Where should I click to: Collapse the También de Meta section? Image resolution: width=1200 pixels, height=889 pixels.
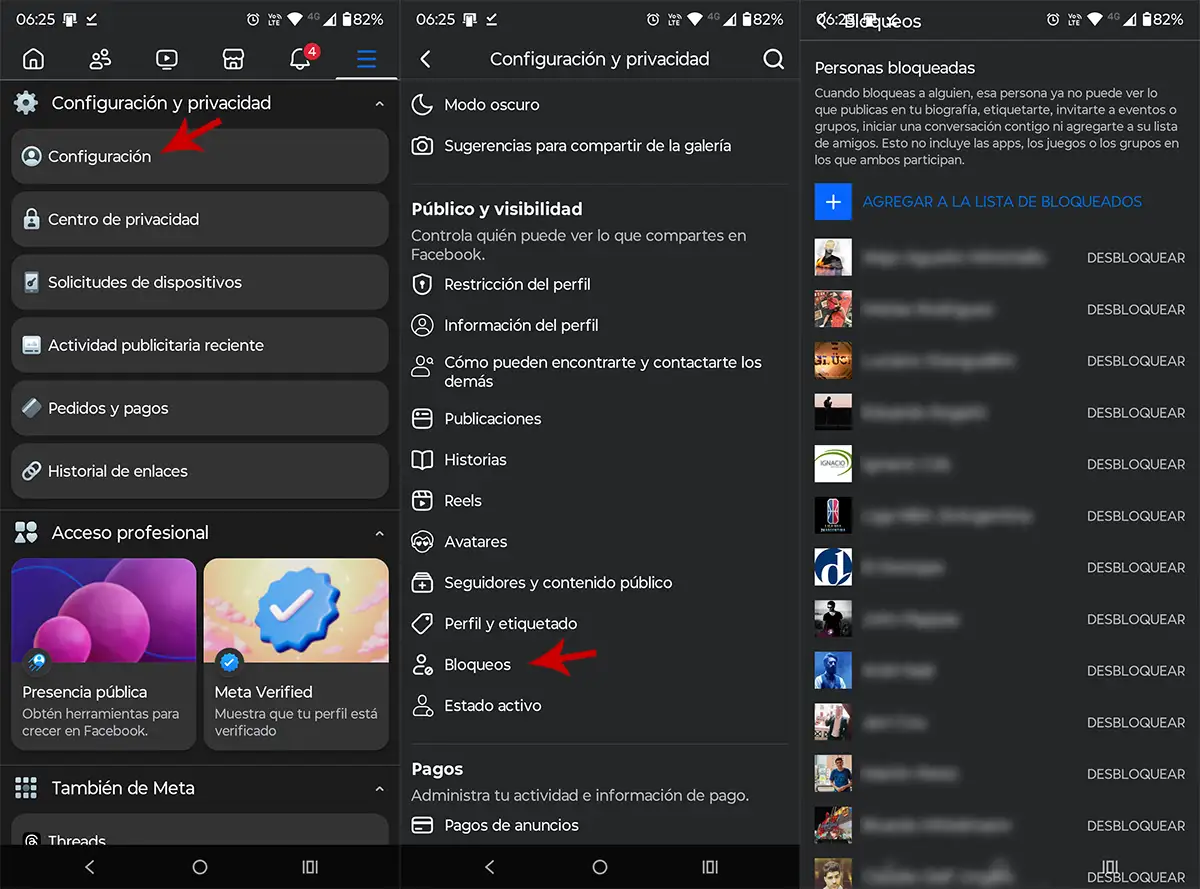(x=379, y=788)
